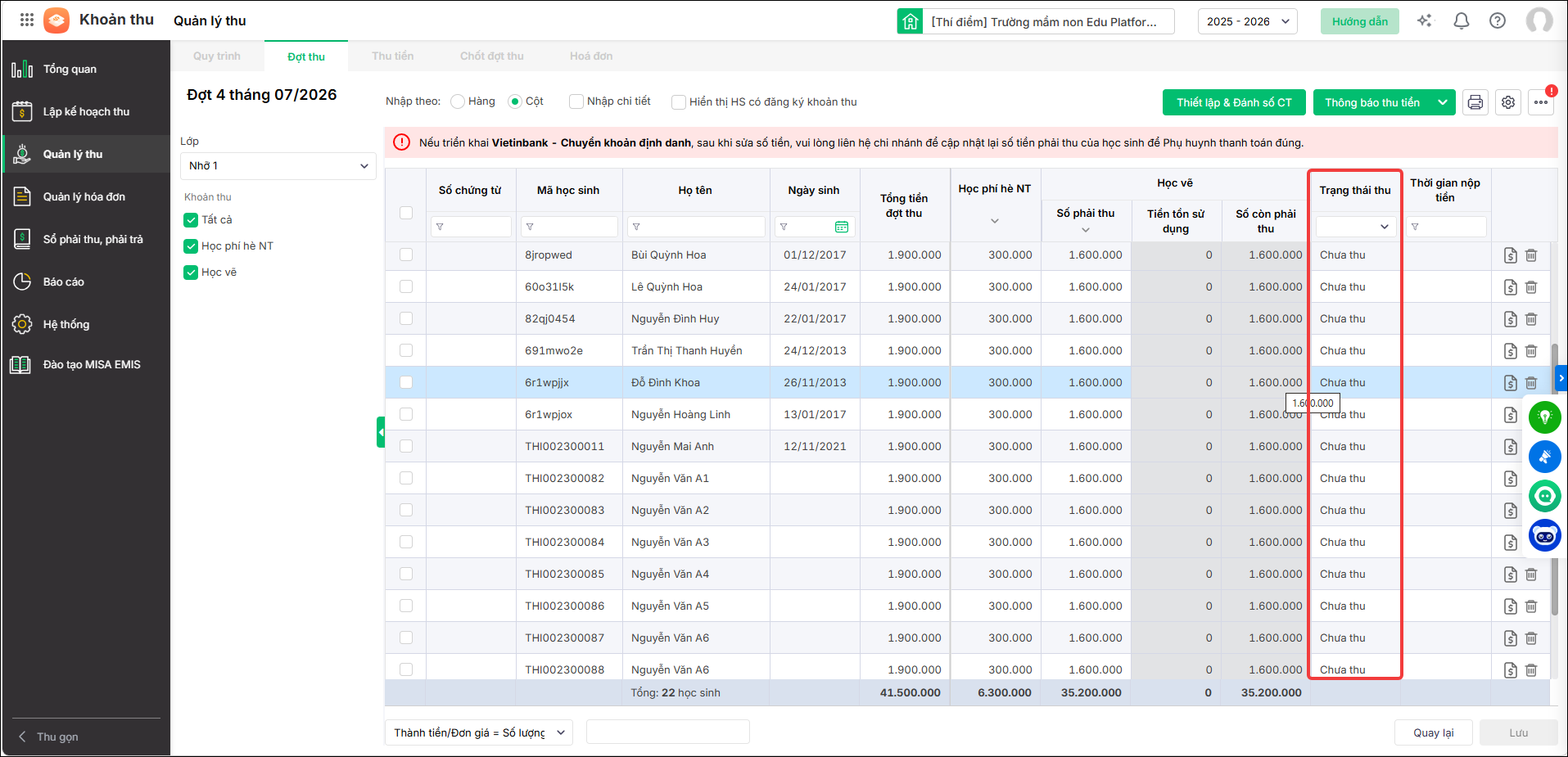Tick the checkbox for Đỗ Đình Khoa row
The image size is (1568, 757).
406,382
